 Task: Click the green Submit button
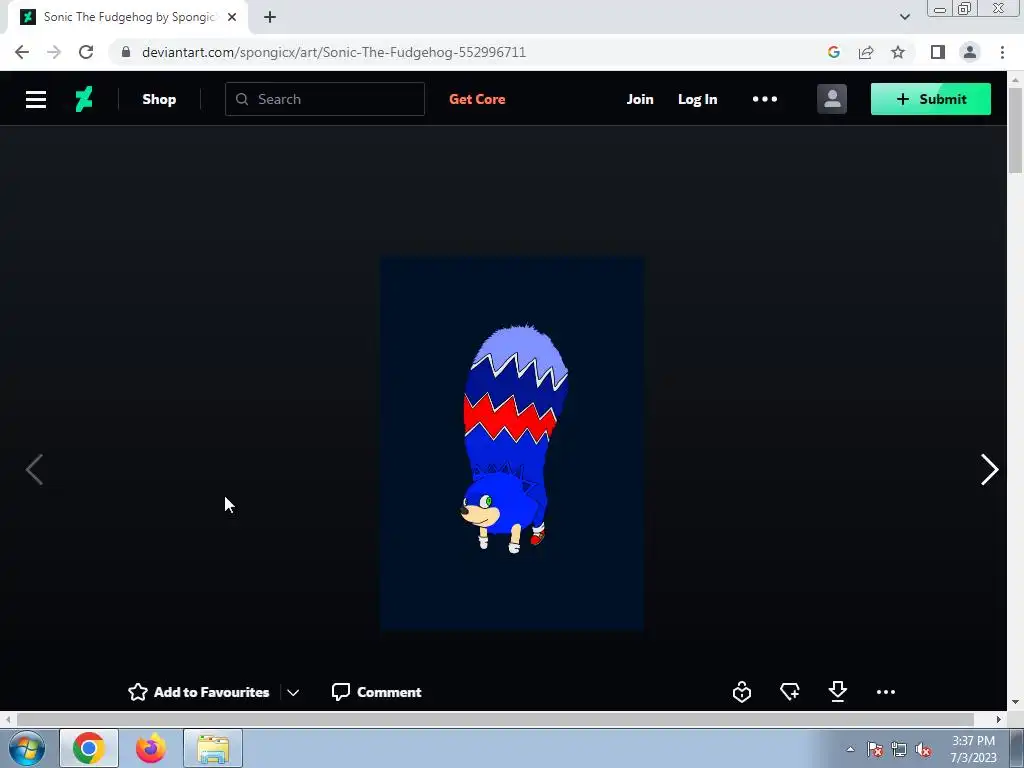point(931,99)
